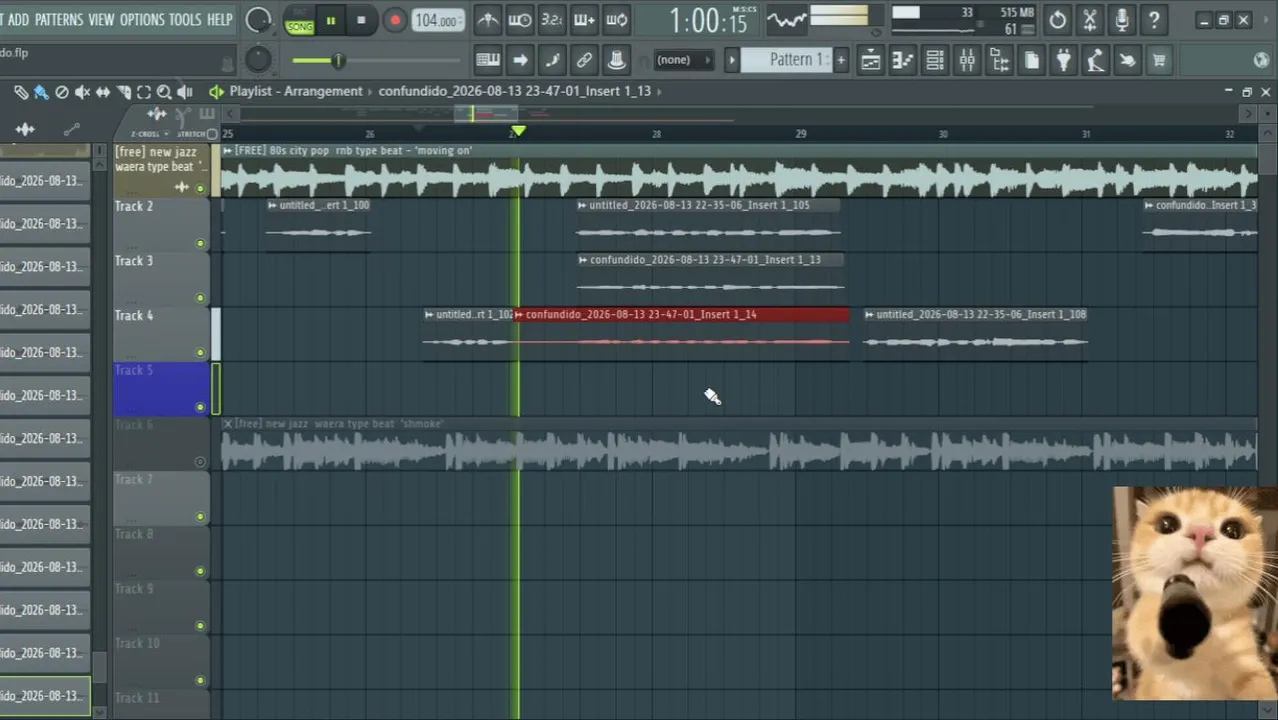Click the scissors icon in top toolbar
This screenshot has height=720, width=1278.
coord(1090,20)
